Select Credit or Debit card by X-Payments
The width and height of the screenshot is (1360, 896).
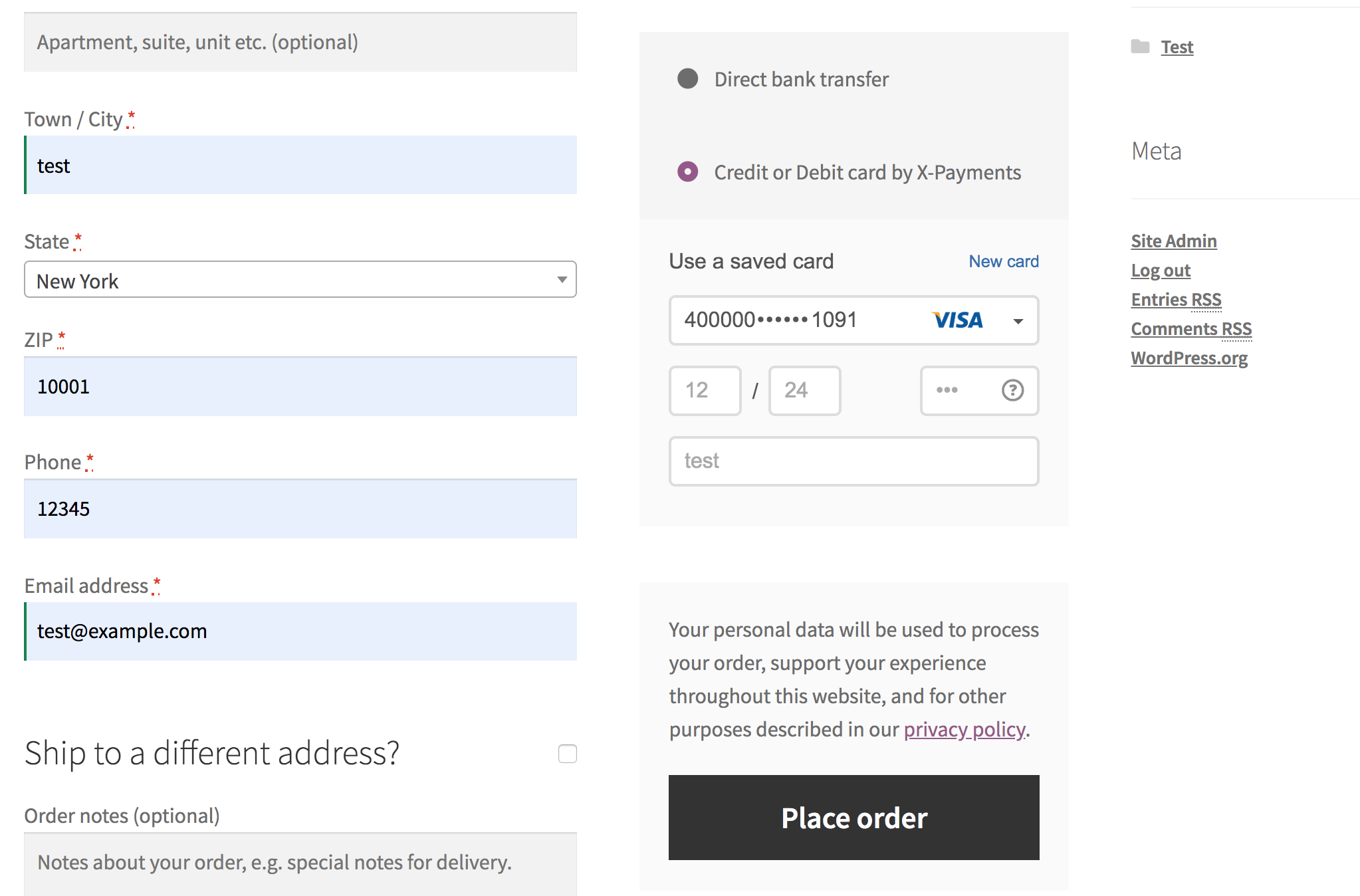pos(687,171)
